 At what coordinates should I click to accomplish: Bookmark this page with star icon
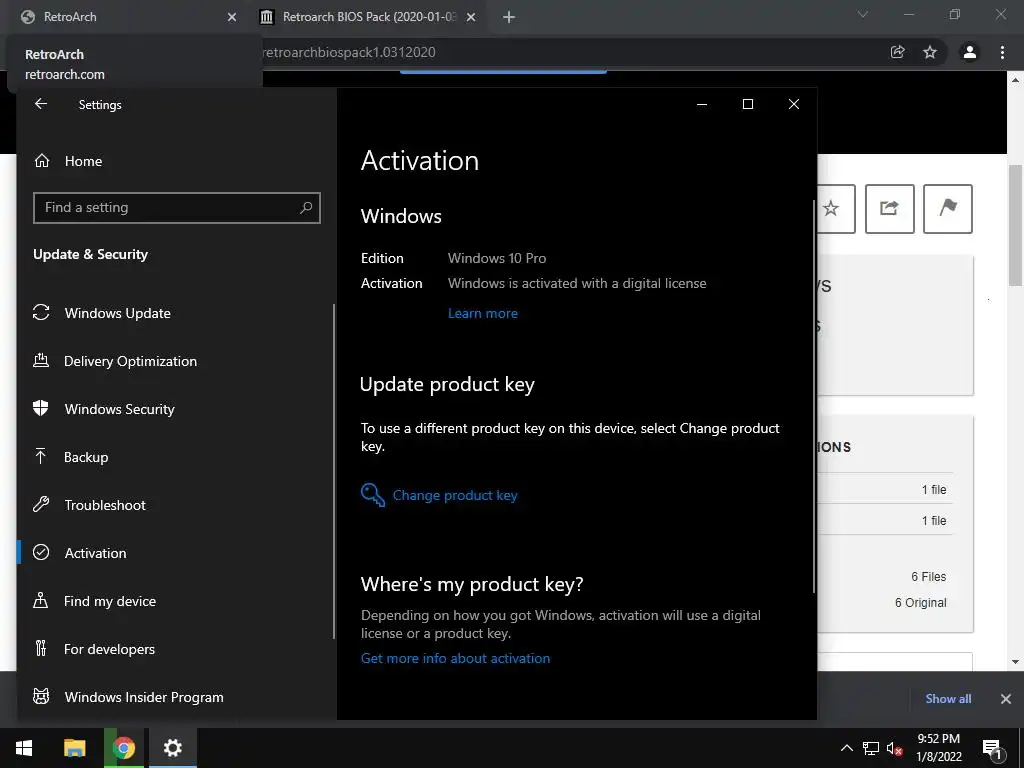(x=930, y=52)
